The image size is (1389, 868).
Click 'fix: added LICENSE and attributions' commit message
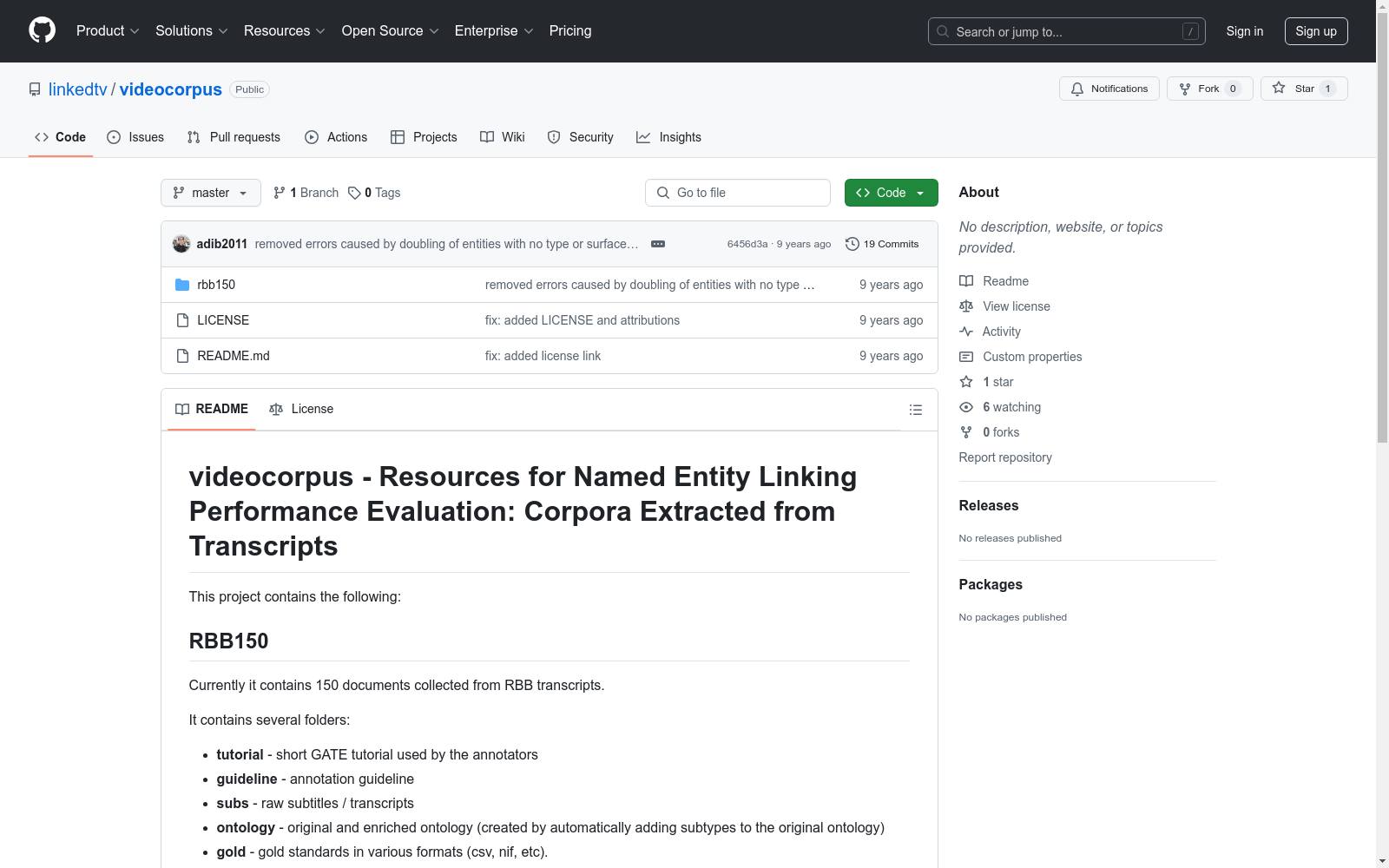[x=583, y=320]
